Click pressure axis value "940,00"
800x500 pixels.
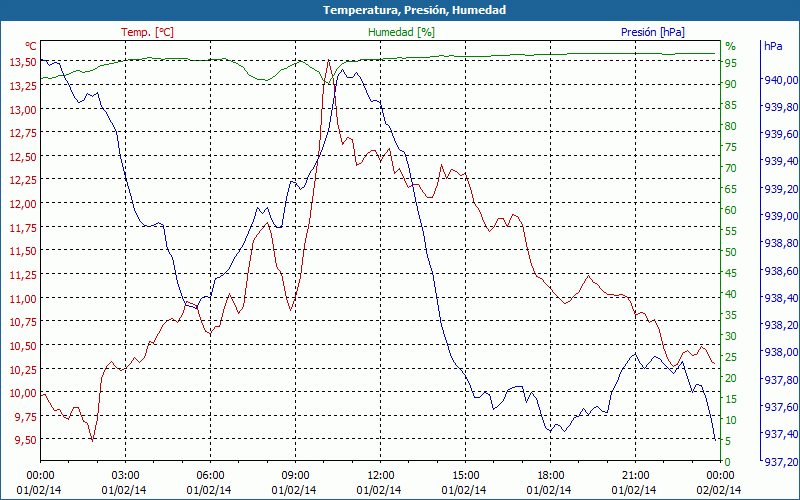[x=781, y=80]
